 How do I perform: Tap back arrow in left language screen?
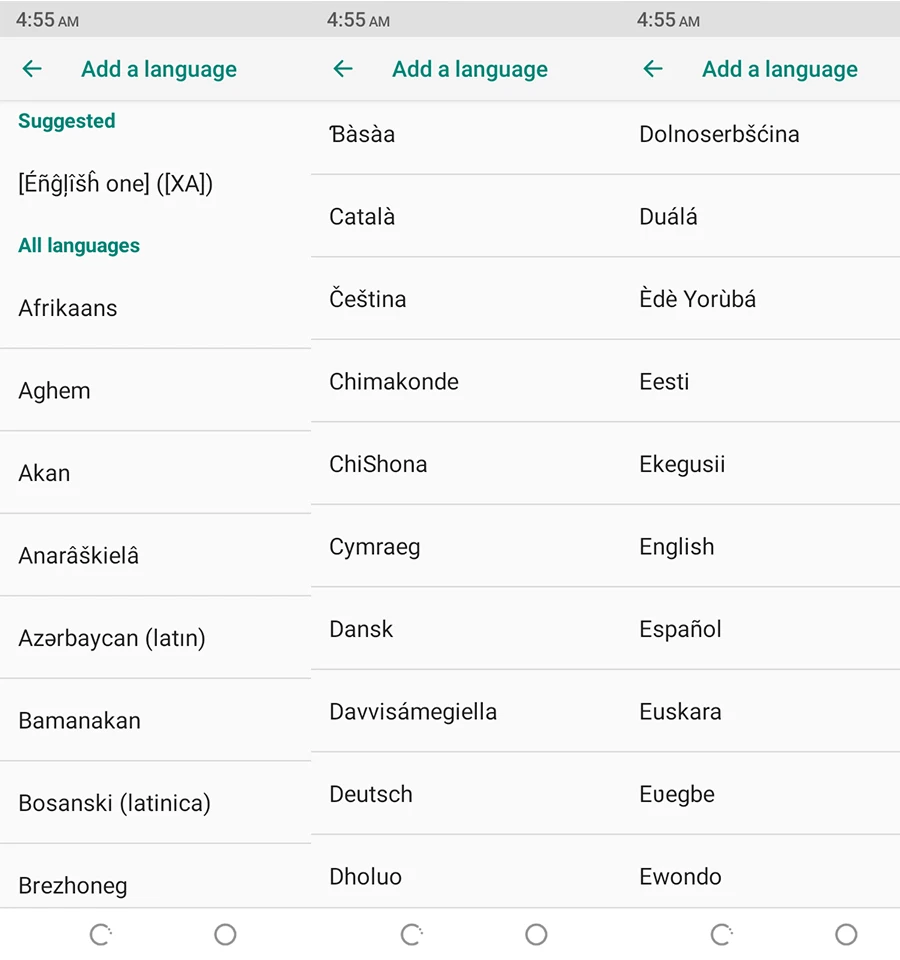coord(32,69)
